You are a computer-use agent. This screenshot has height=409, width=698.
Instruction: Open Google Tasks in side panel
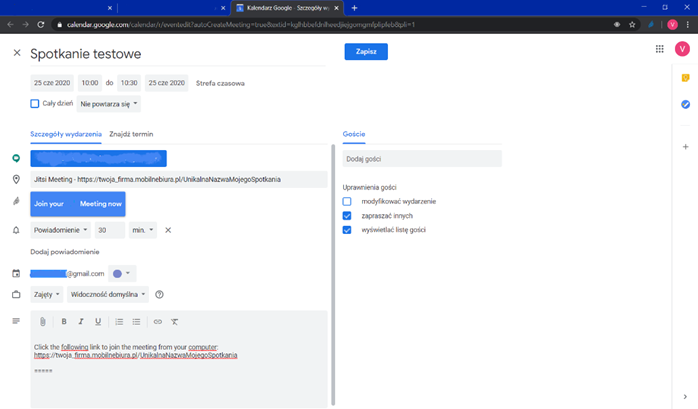point(685,105)
